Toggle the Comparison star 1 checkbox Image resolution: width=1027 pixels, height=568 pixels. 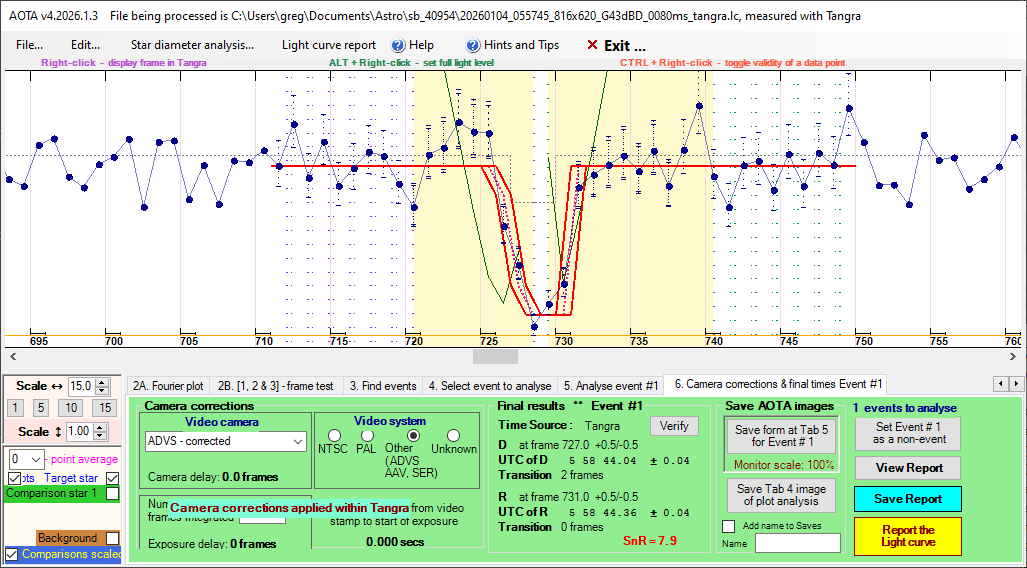[x=113, y=493]
